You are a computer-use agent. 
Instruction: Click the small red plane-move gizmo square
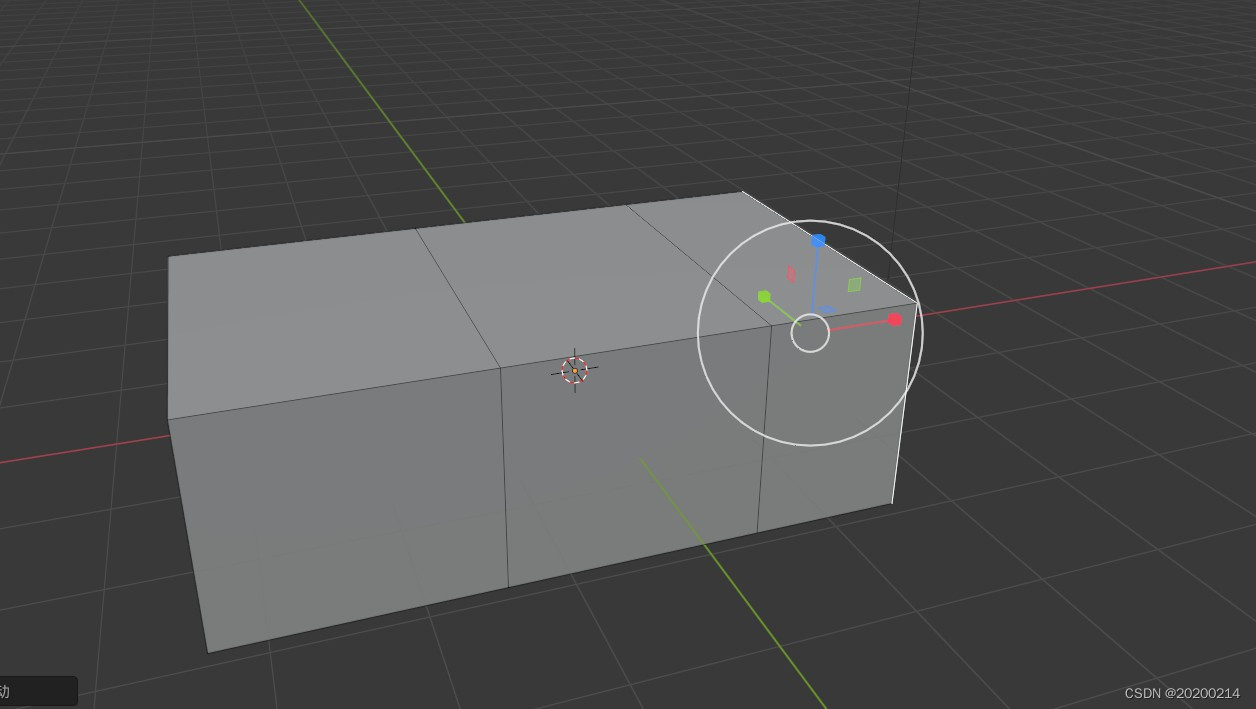[791, 274]
